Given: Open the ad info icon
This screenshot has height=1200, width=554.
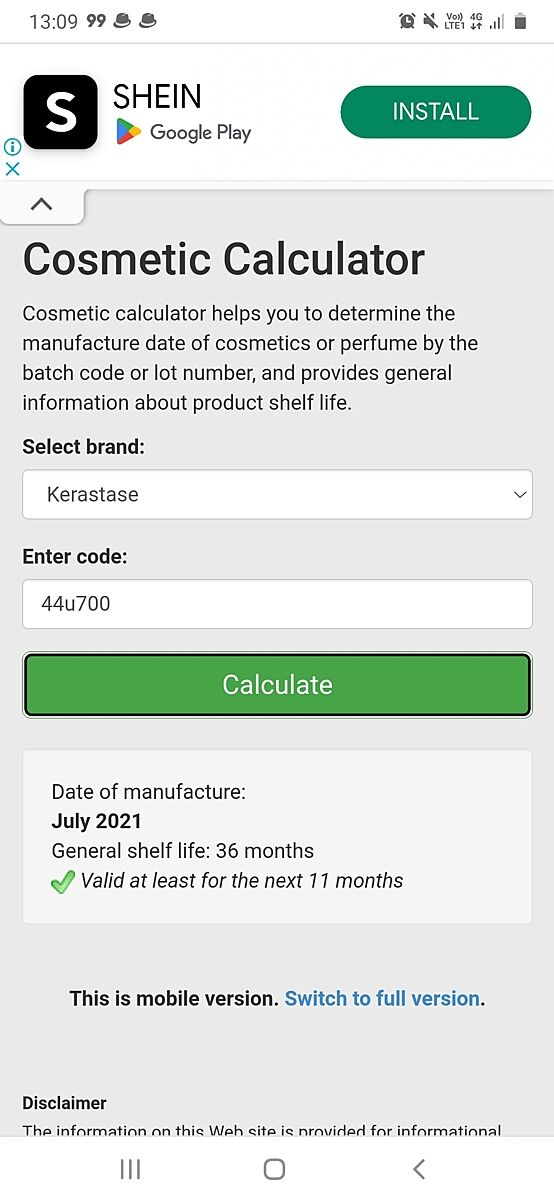Looking at the screenshot, I should (12, 147).
